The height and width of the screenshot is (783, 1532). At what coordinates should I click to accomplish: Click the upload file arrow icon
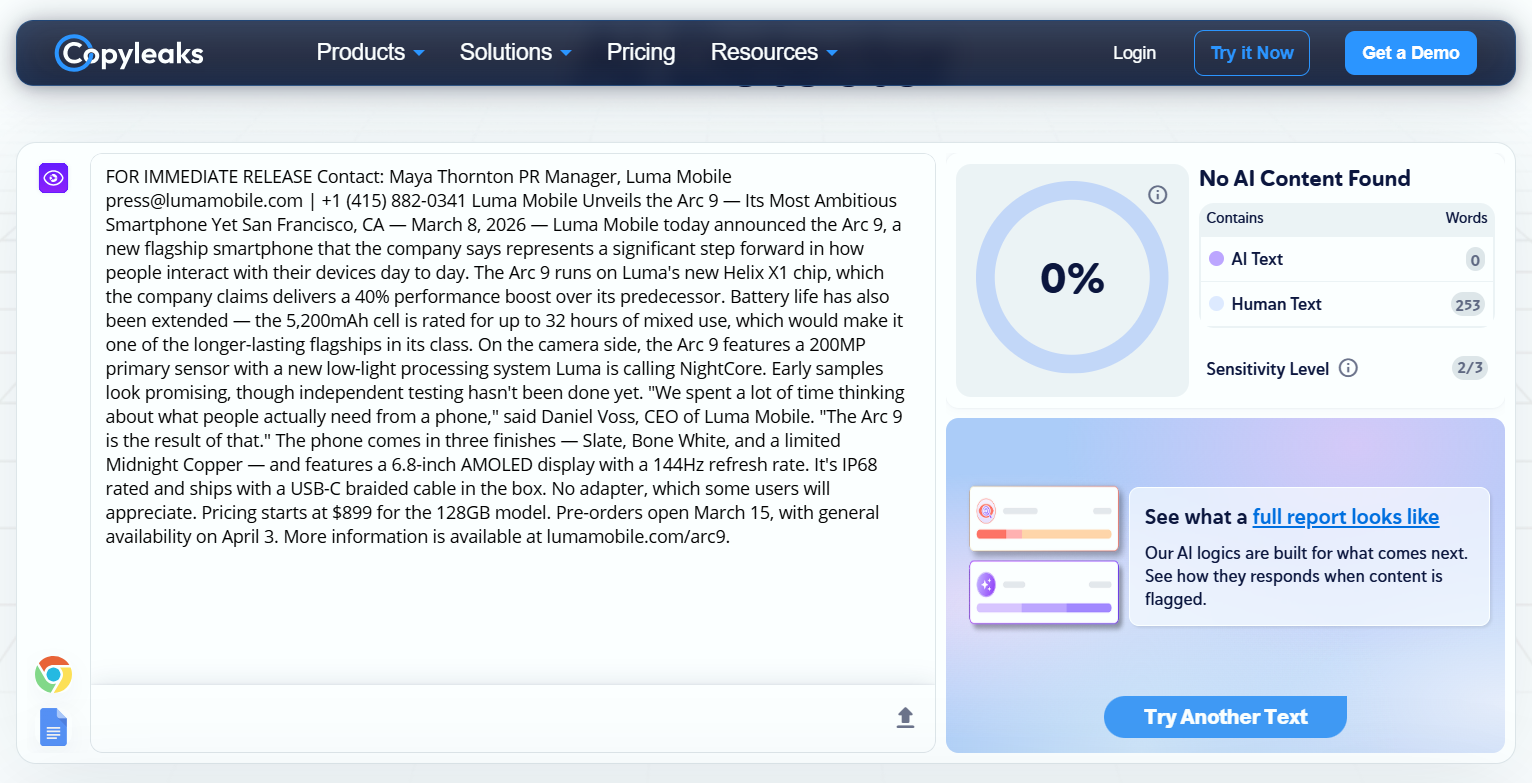click(x=905, y=717)
